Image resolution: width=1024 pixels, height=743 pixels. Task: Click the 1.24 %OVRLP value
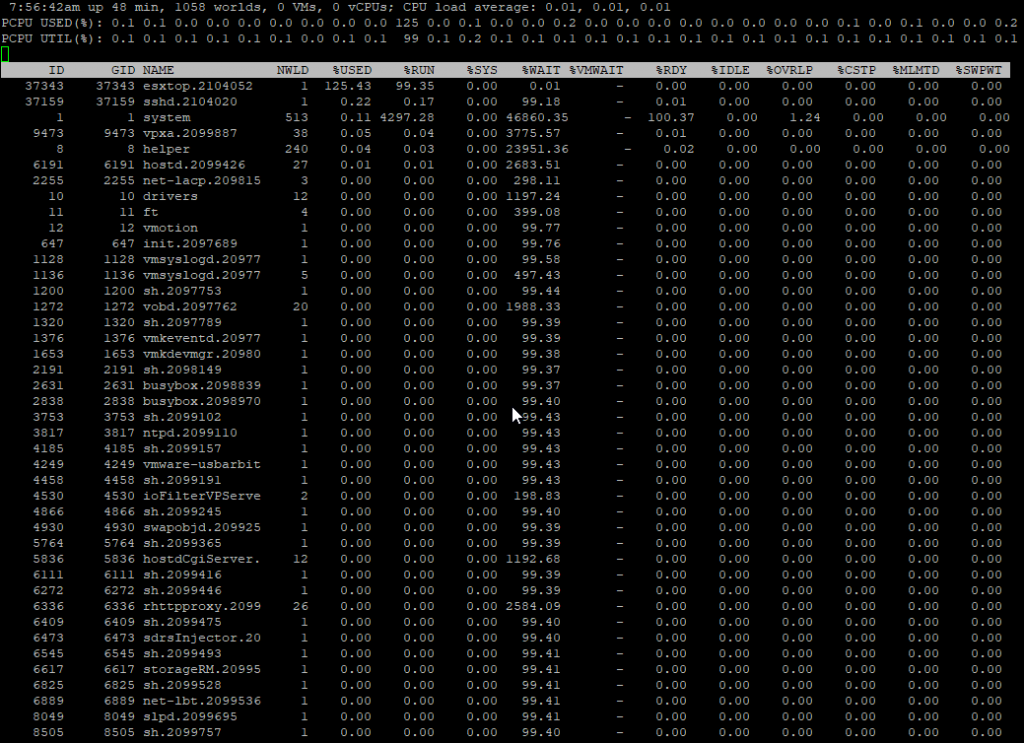[805, 118]
